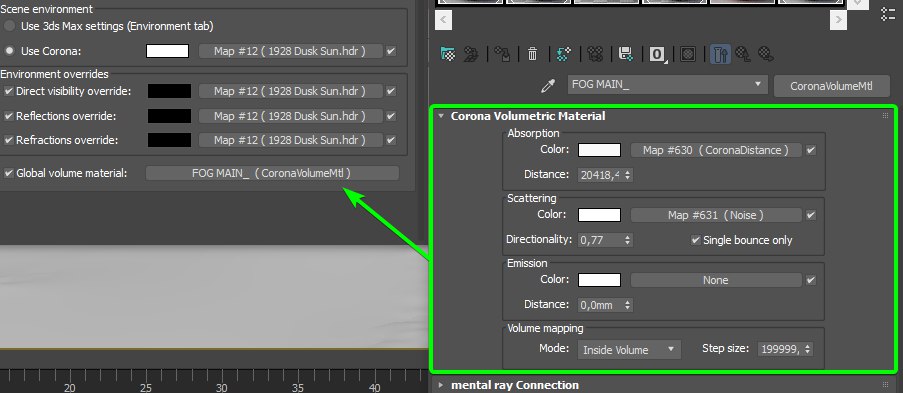The image size is (903, 393).
Task: Open Map #630 (CoronaDistance) absorption map
Action: click(x=716, y=150)
